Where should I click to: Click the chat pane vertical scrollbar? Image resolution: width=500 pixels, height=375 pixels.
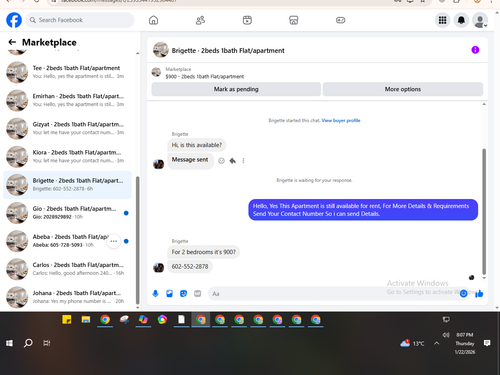click(x=484, y=211)
